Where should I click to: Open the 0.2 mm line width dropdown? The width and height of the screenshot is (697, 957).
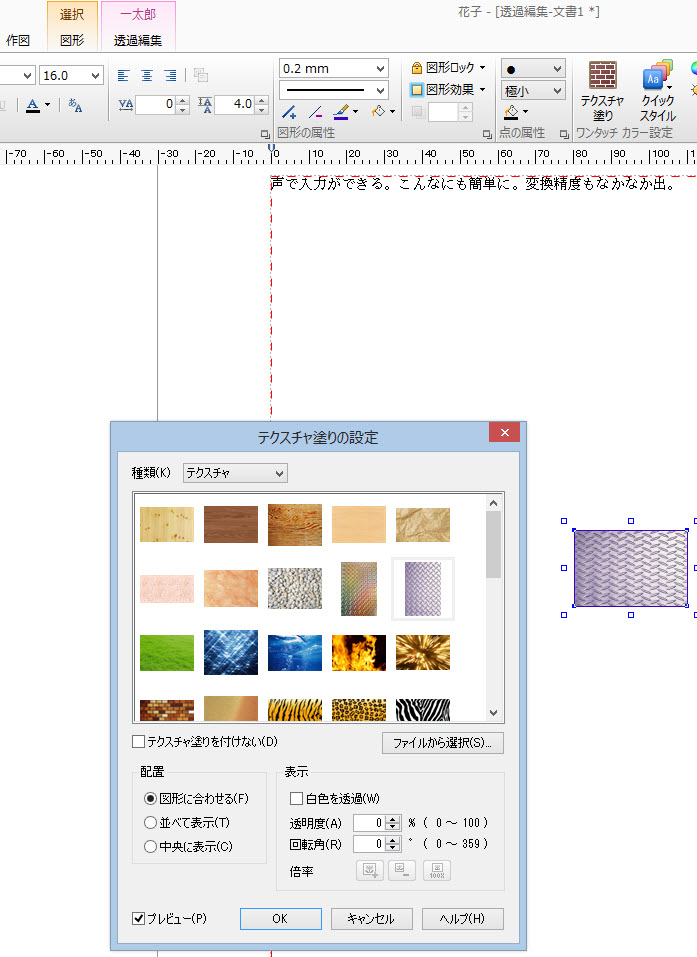(380, 68)
